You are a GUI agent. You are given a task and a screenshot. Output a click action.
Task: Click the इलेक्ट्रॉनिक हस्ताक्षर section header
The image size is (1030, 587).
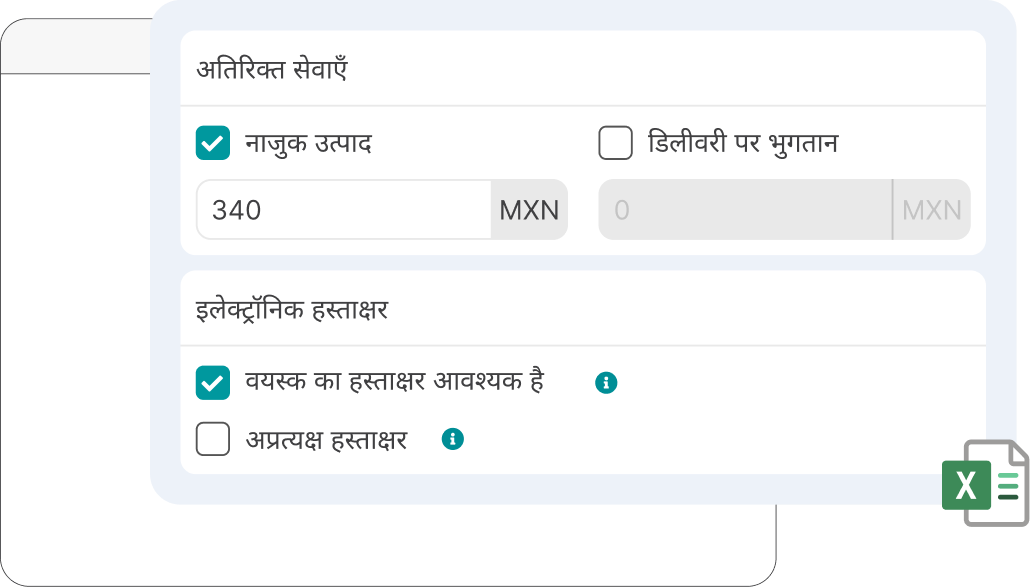292,309
